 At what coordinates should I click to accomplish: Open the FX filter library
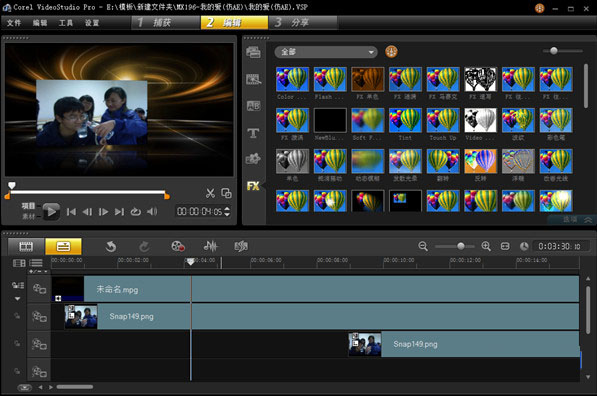coord(253,186)
